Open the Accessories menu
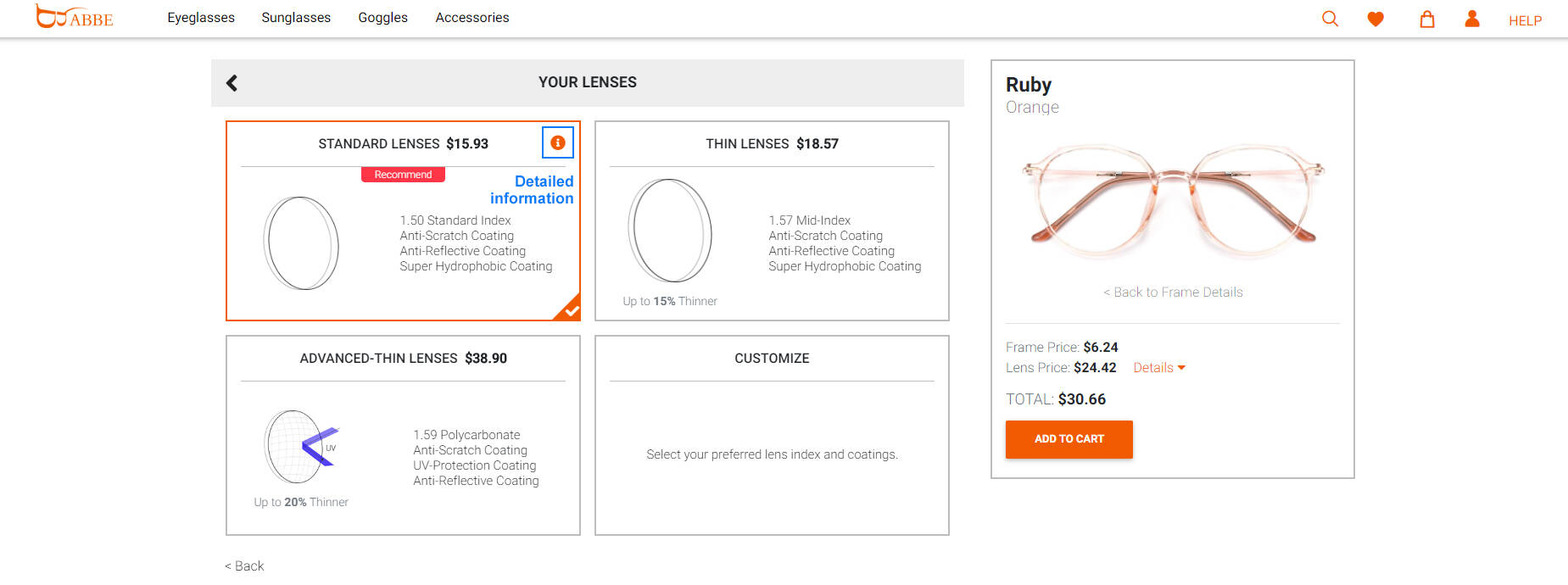Image resolution: width=1568 pixels, height=585 pixels. (472, 18)
